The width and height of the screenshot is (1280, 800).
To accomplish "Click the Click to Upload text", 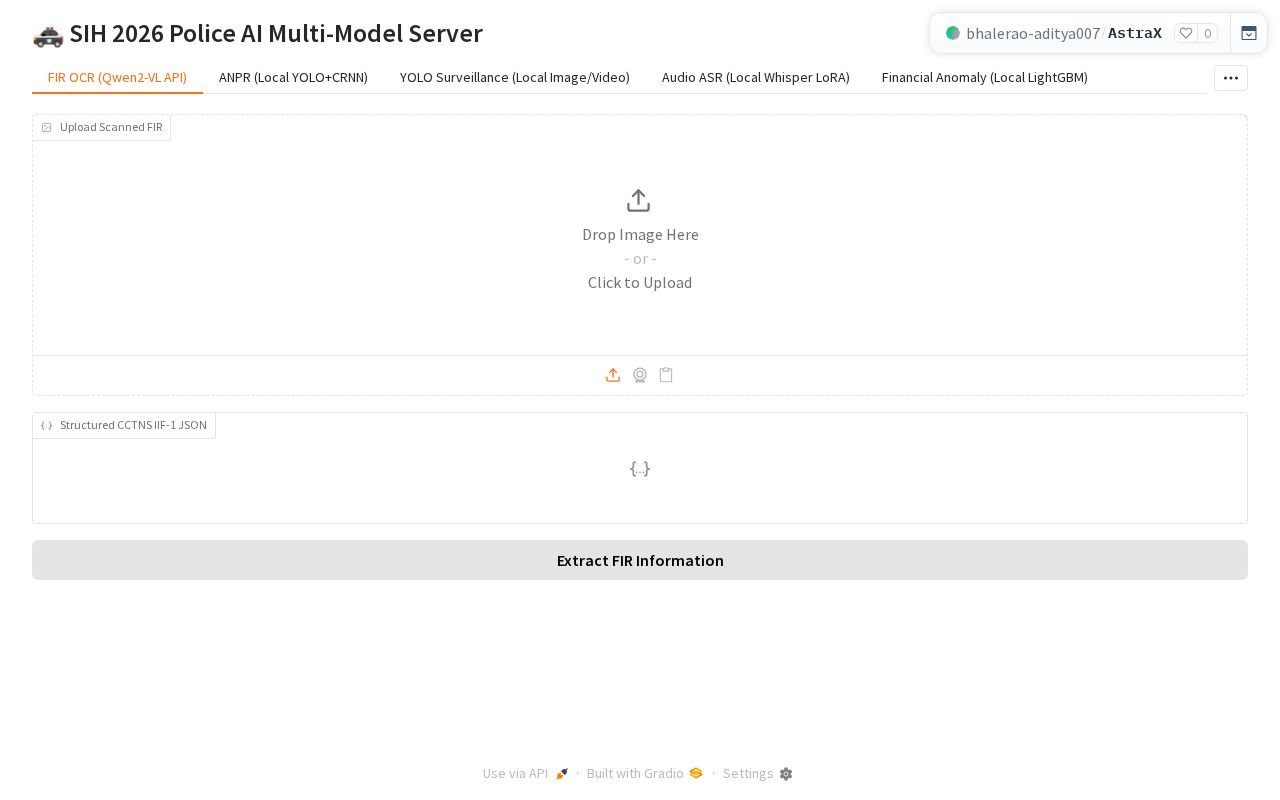I will click(x=640, y=283).
